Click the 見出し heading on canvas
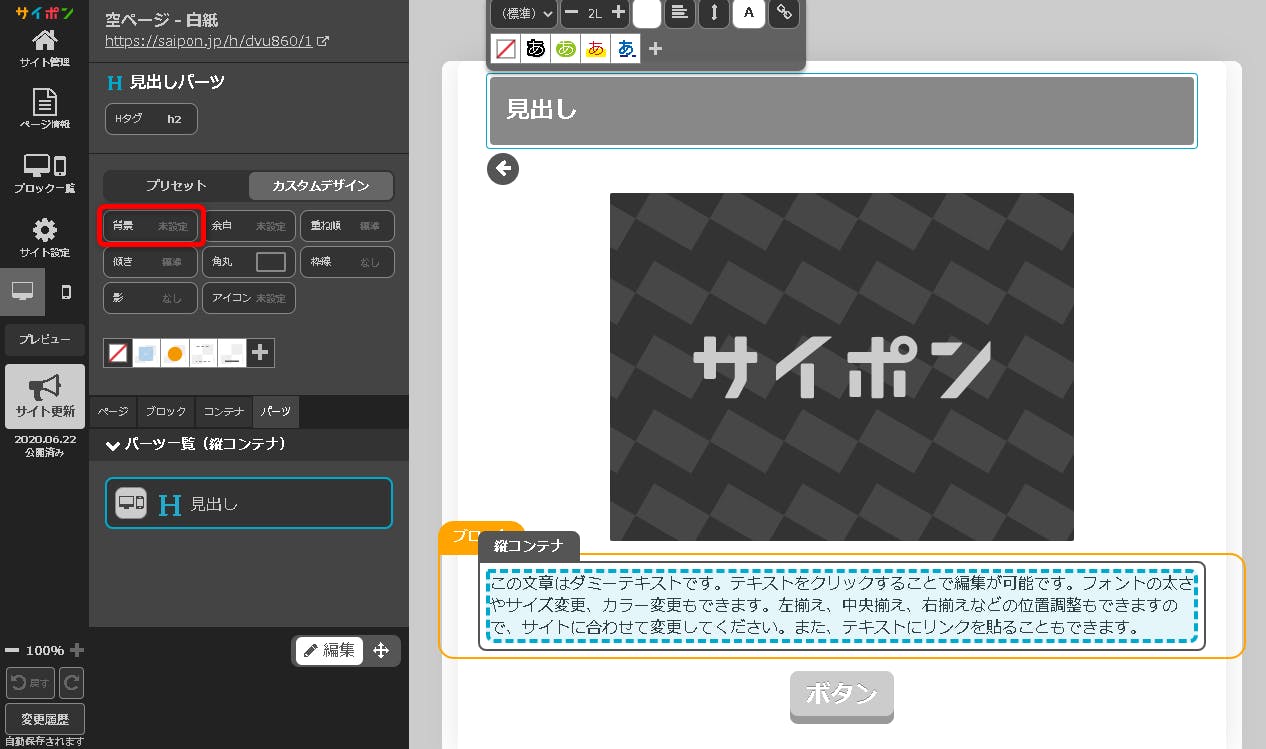This screenshot has height=749, width=1266. 842,110
